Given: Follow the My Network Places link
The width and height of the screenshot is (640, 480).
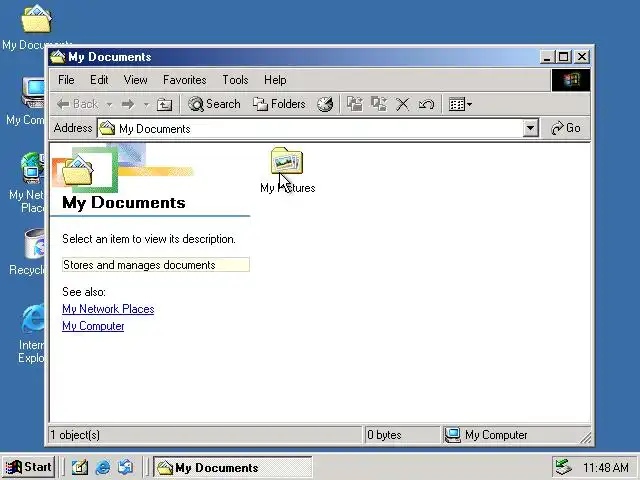Looking at the screenshot, I should click(108, 309).
